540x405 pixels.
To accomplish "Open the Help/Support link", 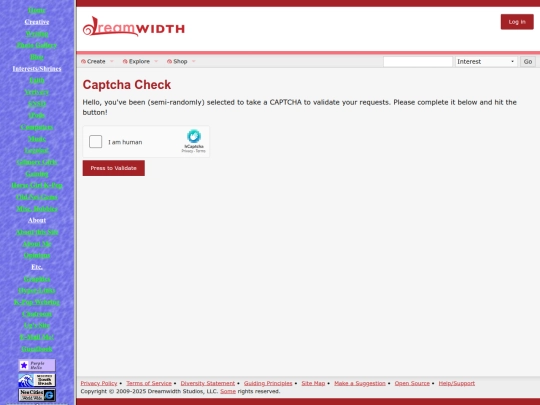I will pyautogui.click(x=457, y=383).
